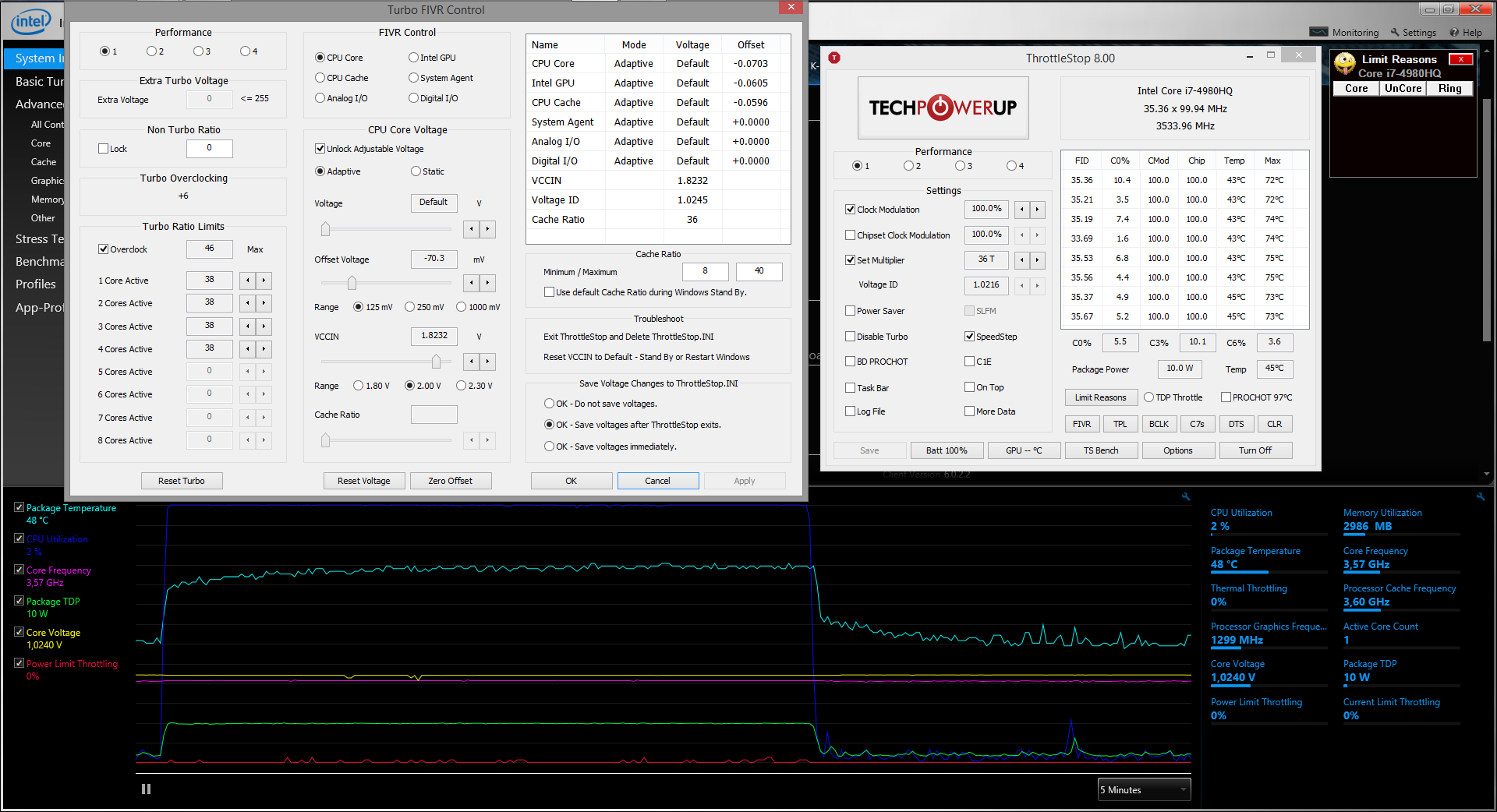Toggle Power Limit Throttling graph line
The image size is (1497, 812).
click(19, 663)
